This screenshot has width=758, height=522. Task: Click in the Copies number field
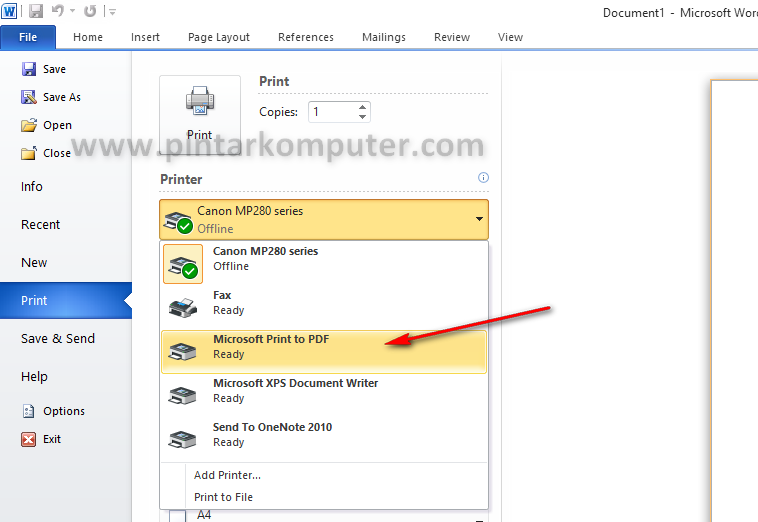pos(334,112)
